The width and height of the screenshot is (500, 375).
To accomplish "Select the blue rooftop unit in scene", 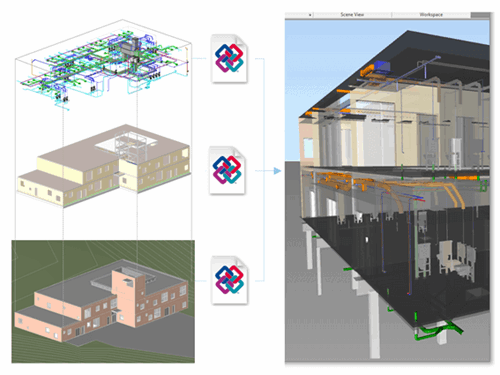I will click(382, 67).
